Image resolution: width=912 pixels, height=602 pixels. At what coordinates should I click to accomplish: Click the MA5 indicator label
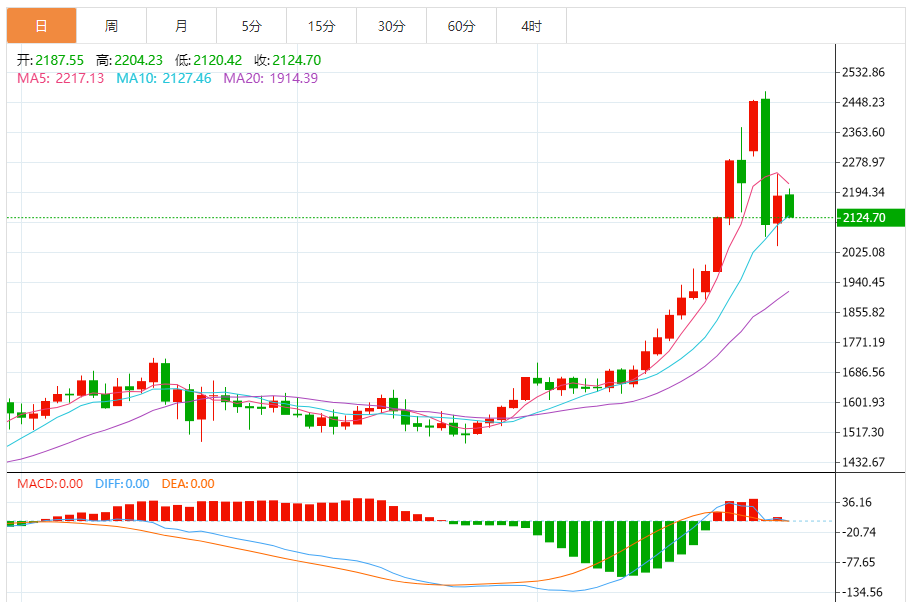tap(60, 78)
